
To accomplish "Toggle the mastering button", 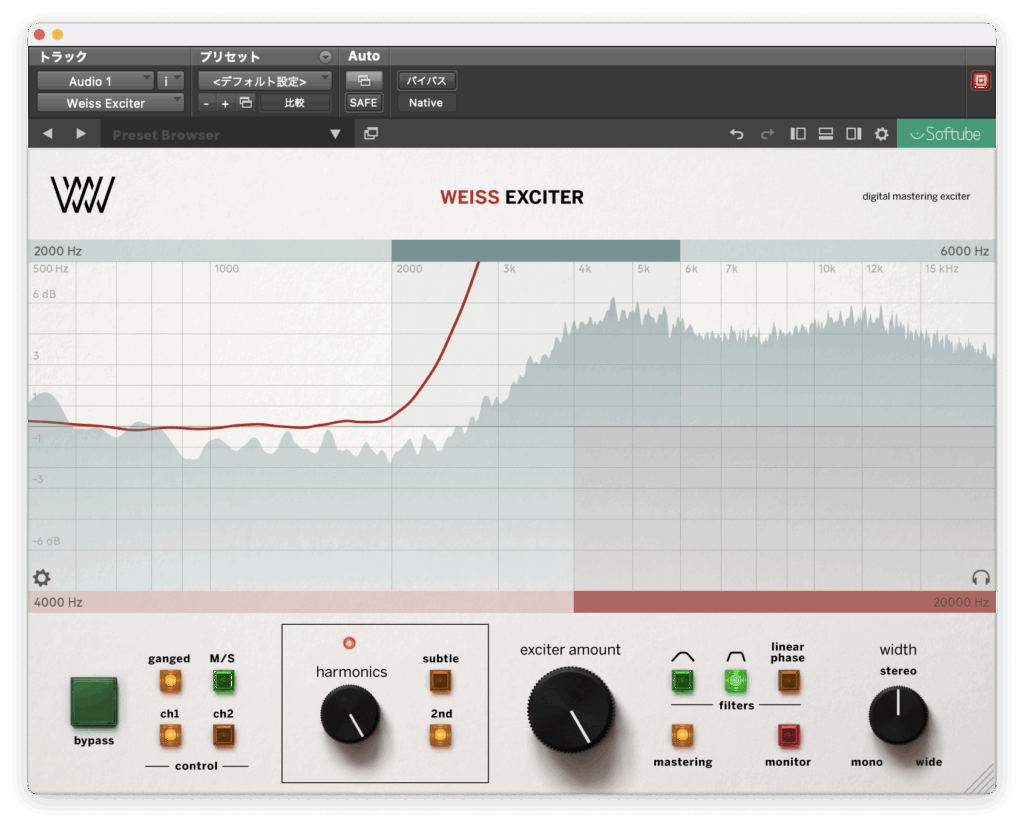I will (682, 736).
